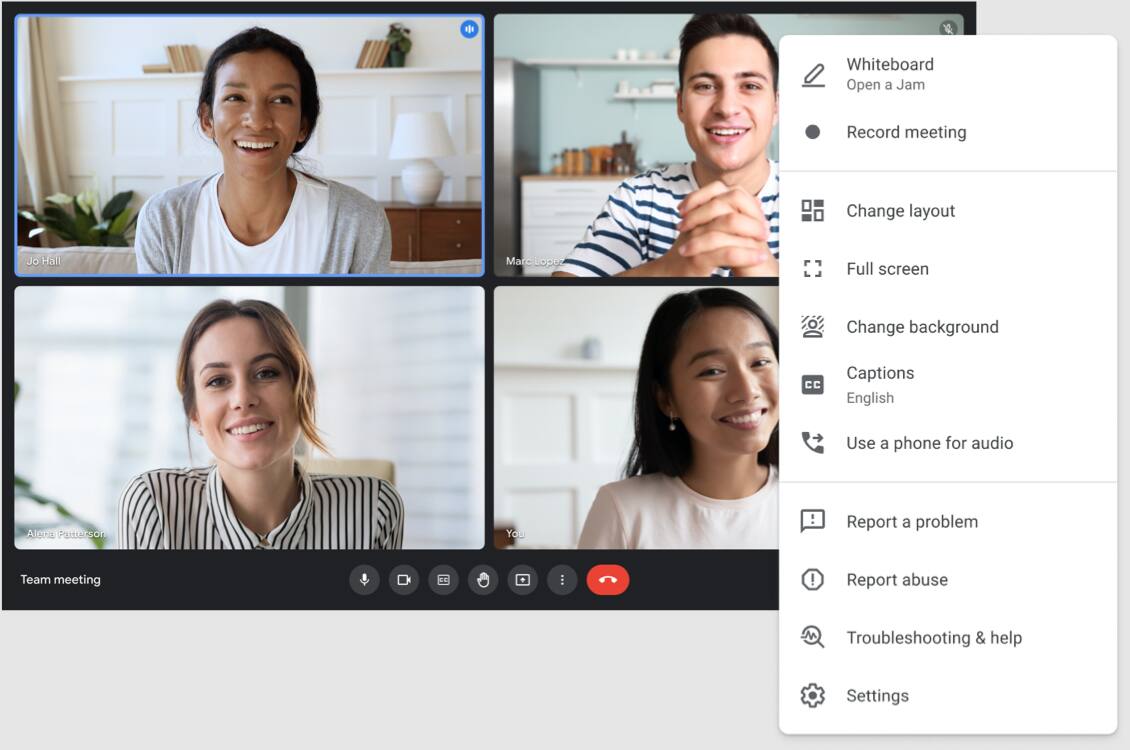This screenshot has height=750, width=1130.
Task: Choose Use a phone for audio
Action: coord(930,442)
